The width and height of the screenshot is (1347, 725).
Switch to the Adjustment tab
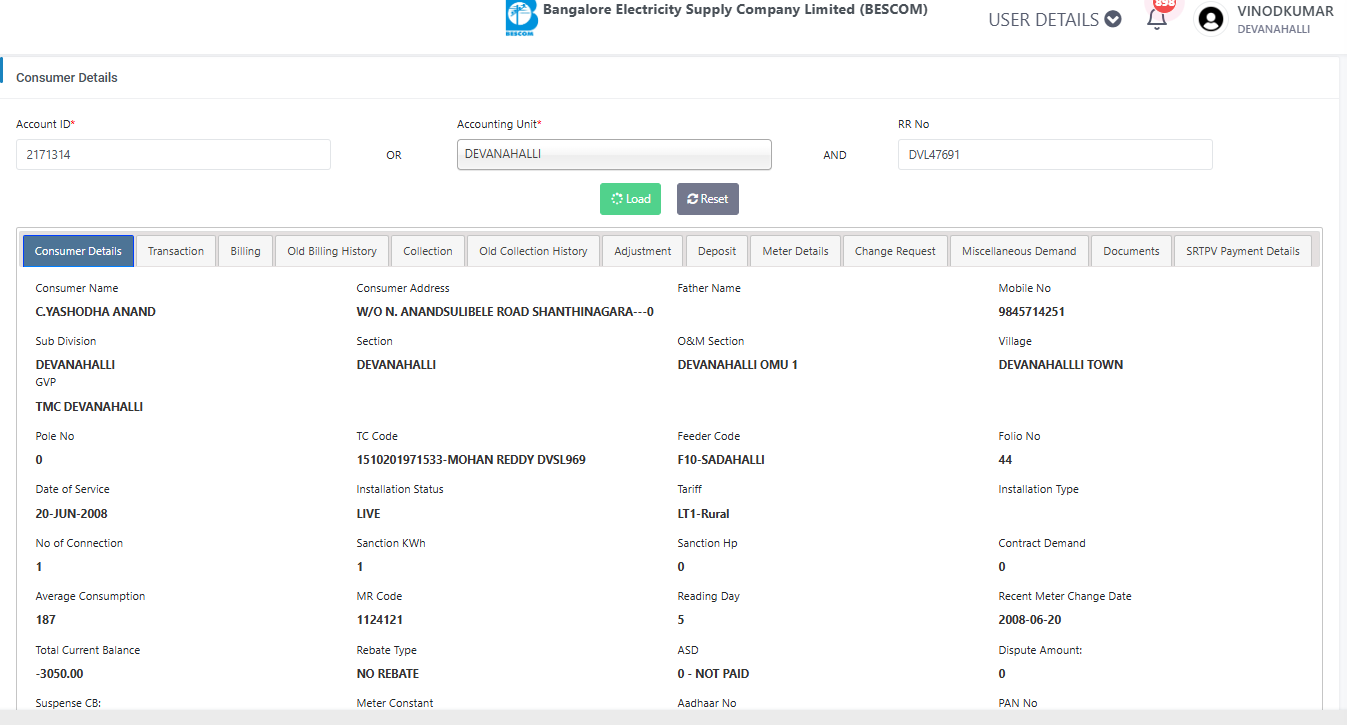coord(643,251)
